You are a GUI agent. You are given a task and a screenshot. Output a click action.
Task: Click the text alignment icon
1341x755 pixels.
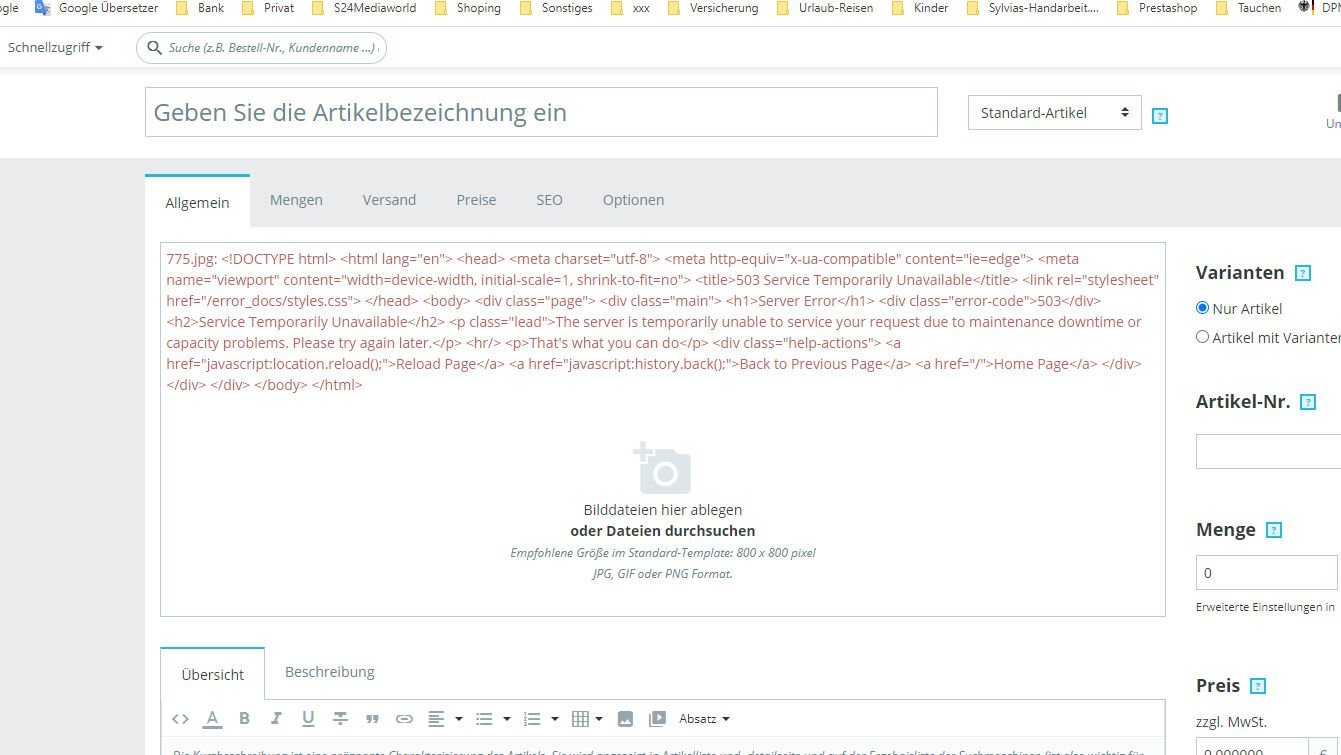click(x=436, y=719)
